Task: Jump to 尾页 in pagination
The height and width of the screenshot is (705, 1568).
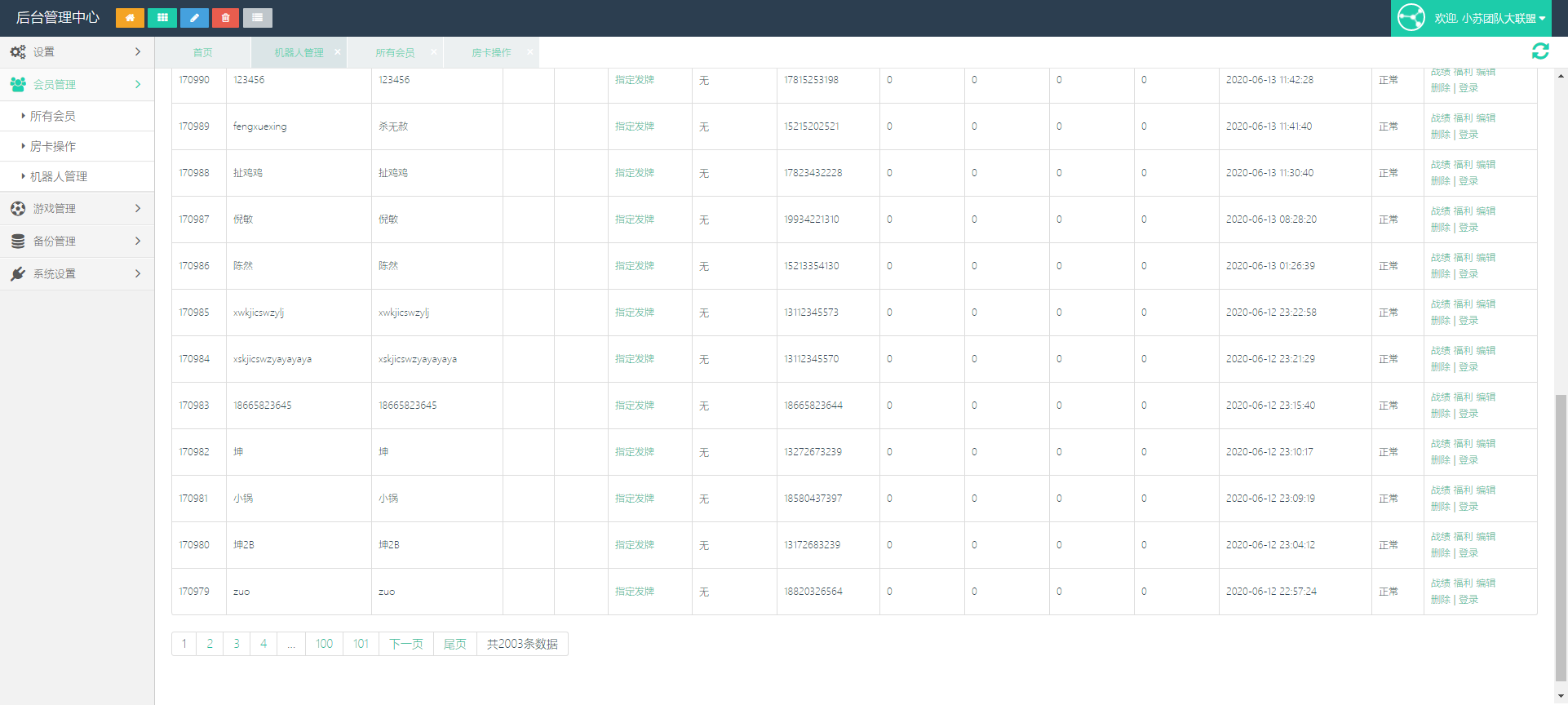Action: point(455,644)
